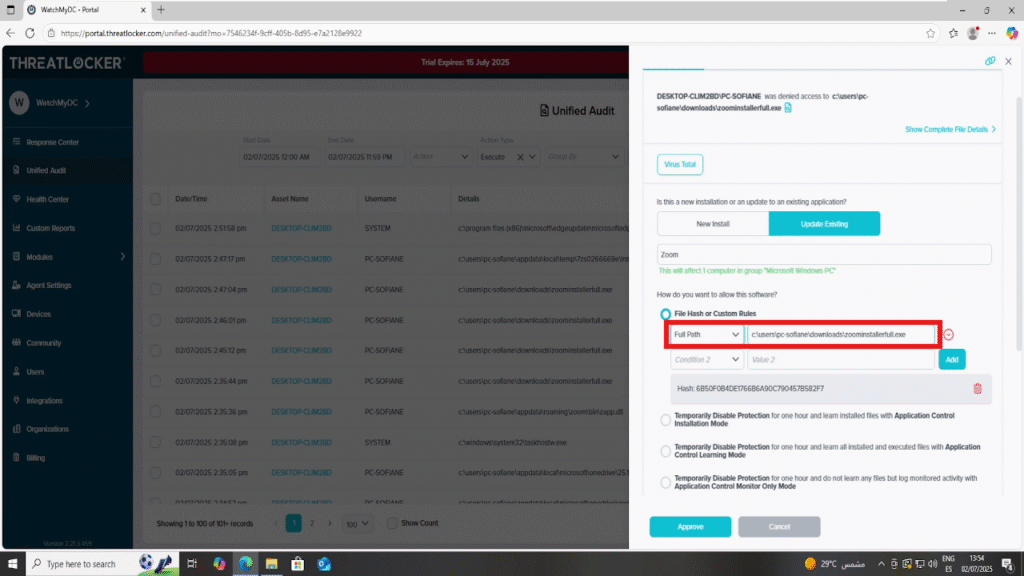Open the 100 records per page dropdown

pyautogui.click(x=357, y=524)
